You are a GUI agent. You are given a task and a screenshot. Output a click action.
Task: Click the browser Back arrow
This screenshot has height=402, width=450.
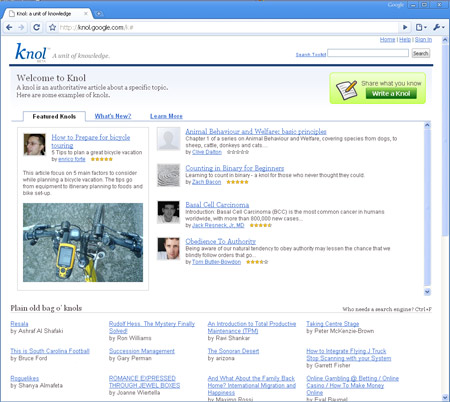coord(9,27)
